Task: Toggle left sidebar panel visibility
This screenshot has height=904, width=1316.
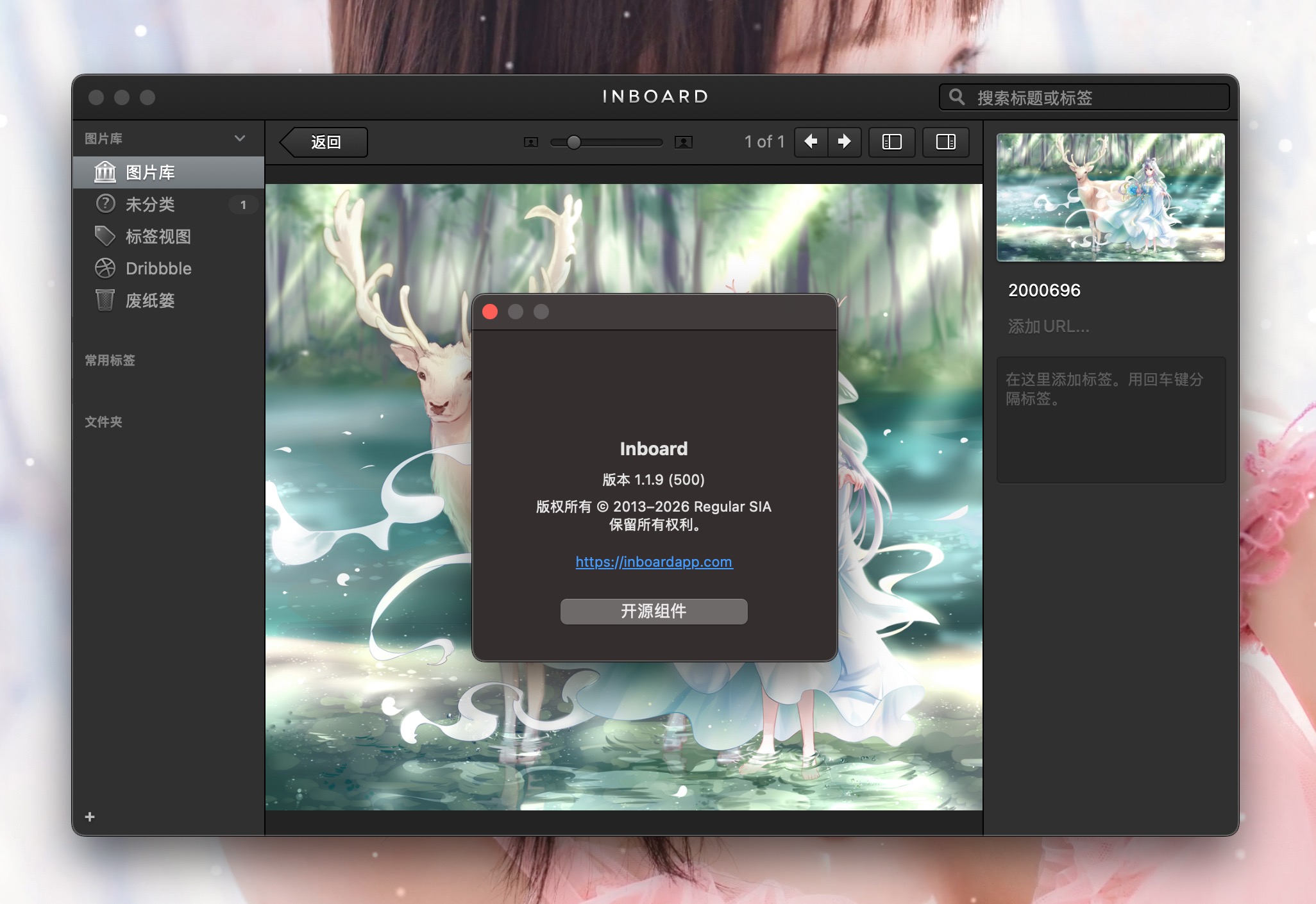Action: 892,142
